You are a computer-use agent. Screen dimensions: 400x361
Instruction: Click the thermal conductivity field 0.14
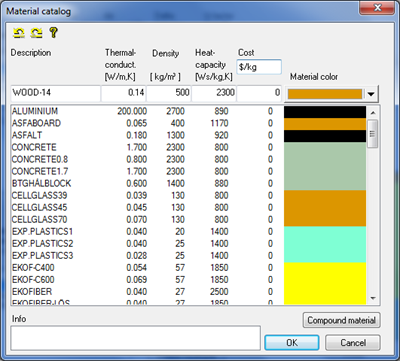[123, 93]
